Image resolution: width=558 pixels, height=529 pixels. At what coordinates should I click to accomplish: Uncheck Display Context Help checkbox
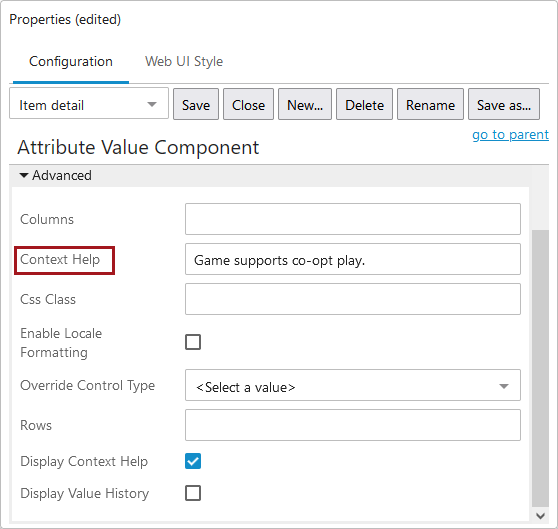tap(193, 461)
